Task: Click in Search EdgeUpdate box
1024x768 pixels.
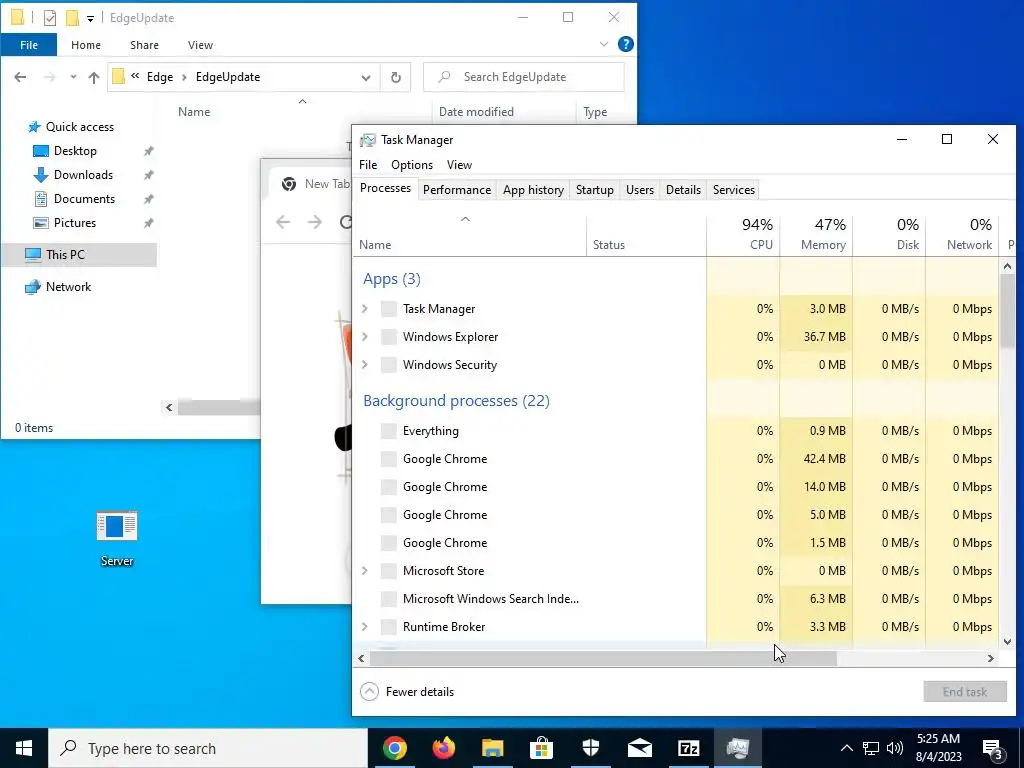Action: coord(524,77)
